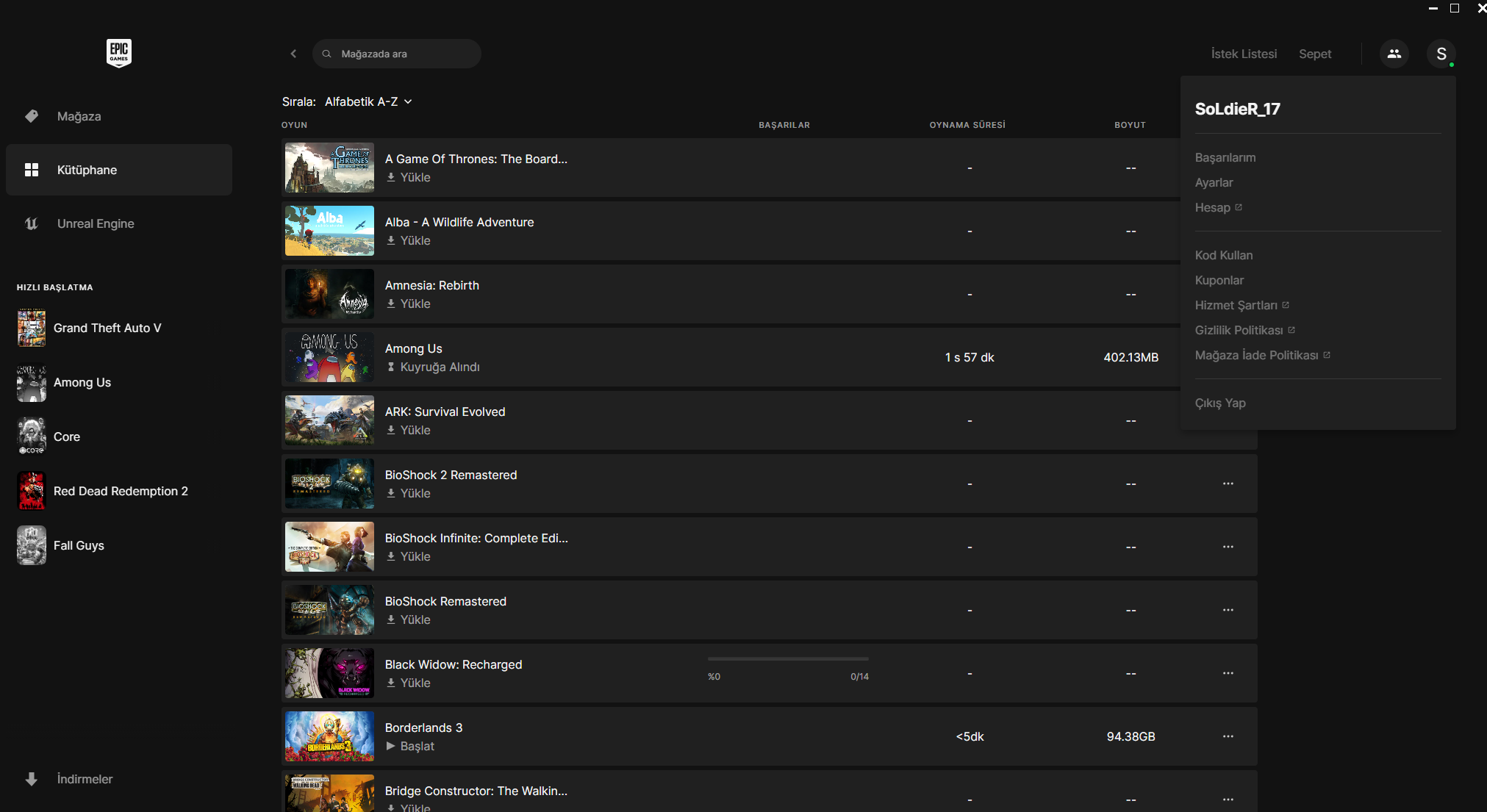Click Yükle under Amnesia: Rebirth
Image resolution: width=1487 pixels, height=812 pixels.
point(409,303)
